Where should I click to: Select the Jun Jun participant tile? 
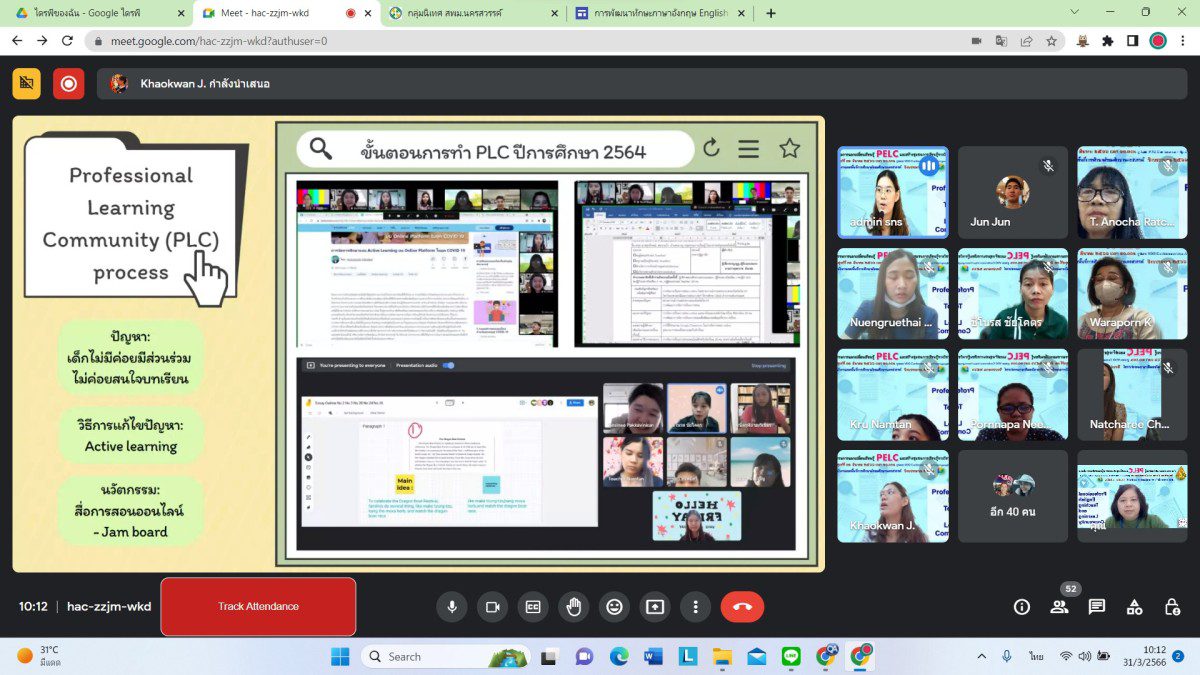tap(1013, 192)
